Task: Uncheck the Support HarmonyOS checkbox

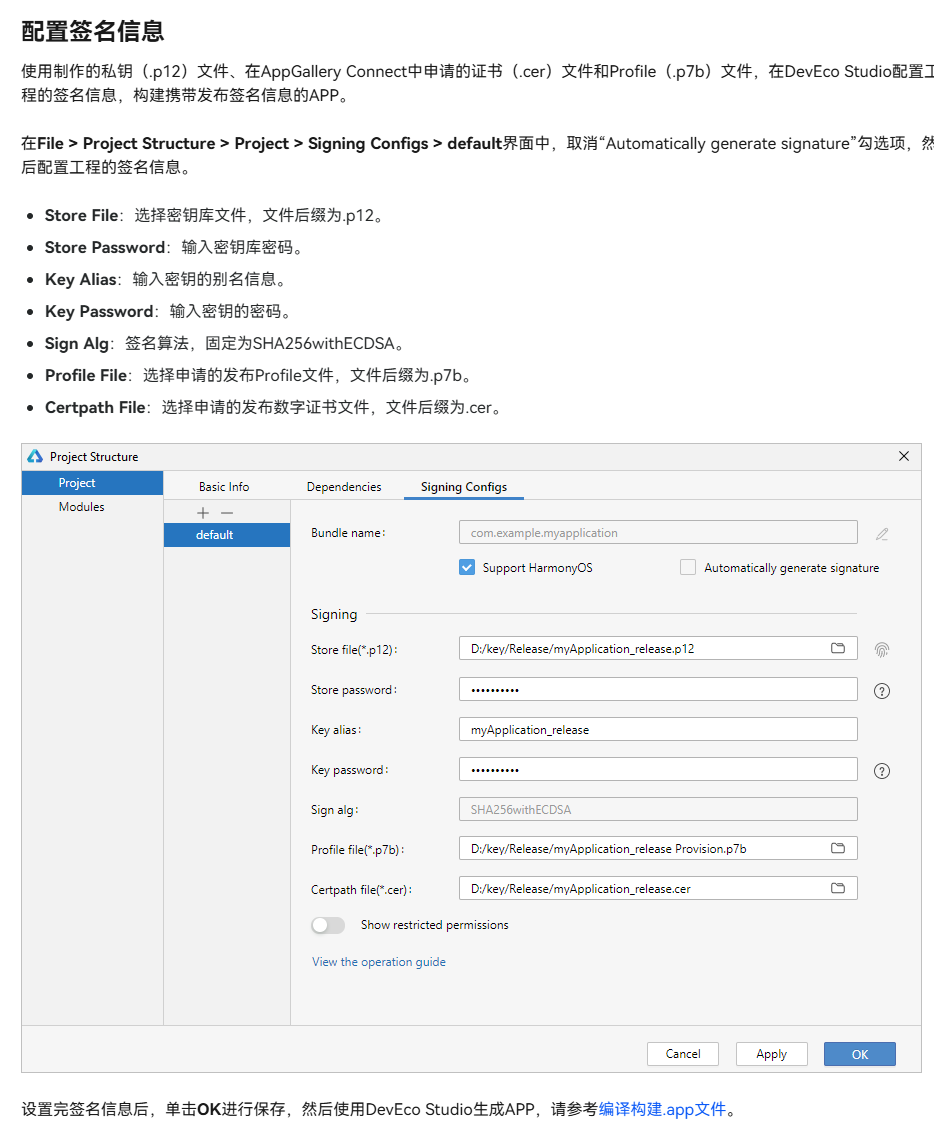Action: 467,567
